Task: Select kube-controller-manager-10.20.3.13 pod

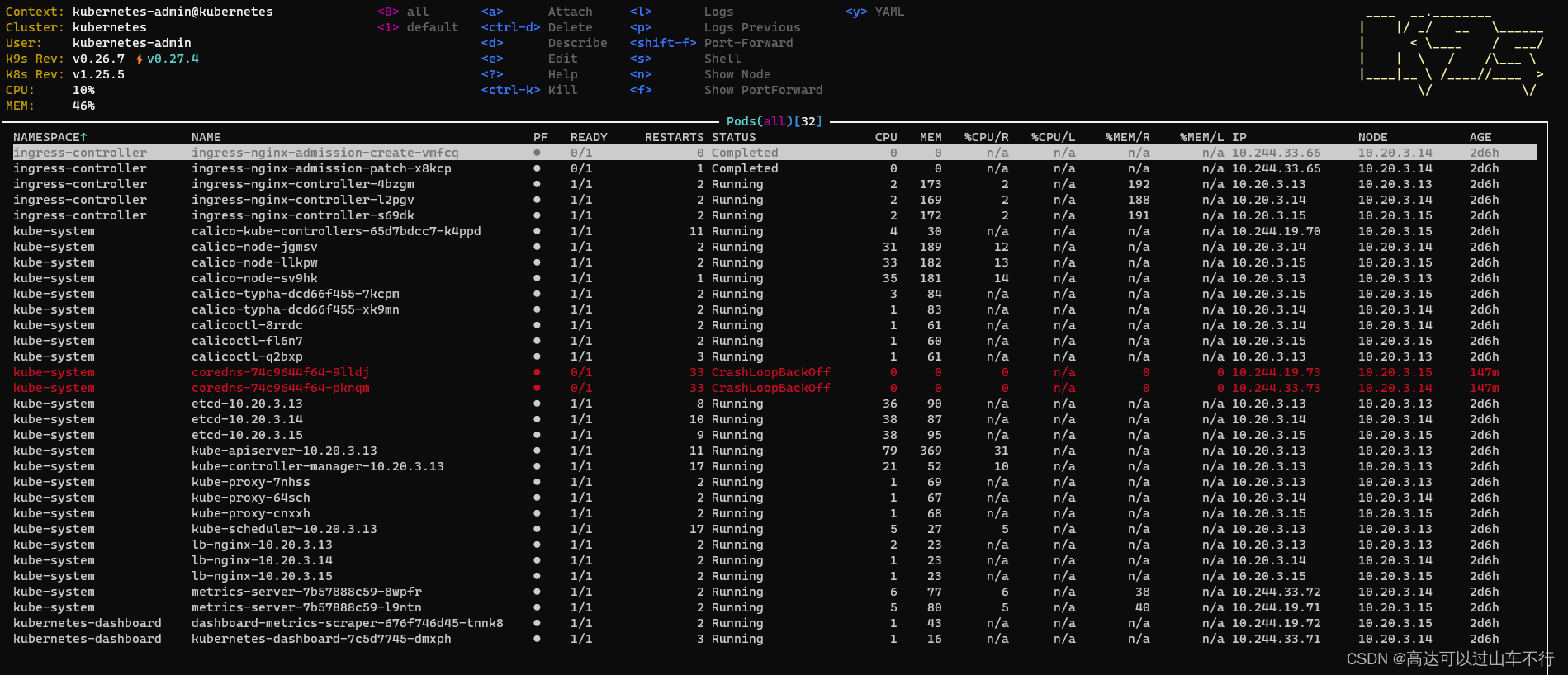Action: coord(775,466)
